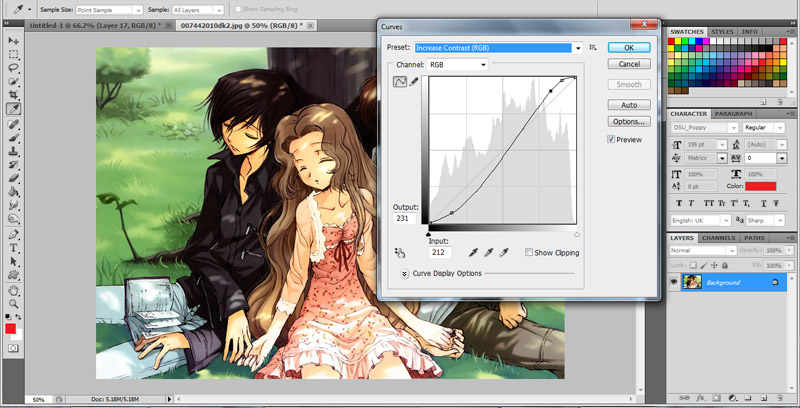Select the Eraser tool
The width and height of the screenshot is (800, 408).
[x=13, y=178]
